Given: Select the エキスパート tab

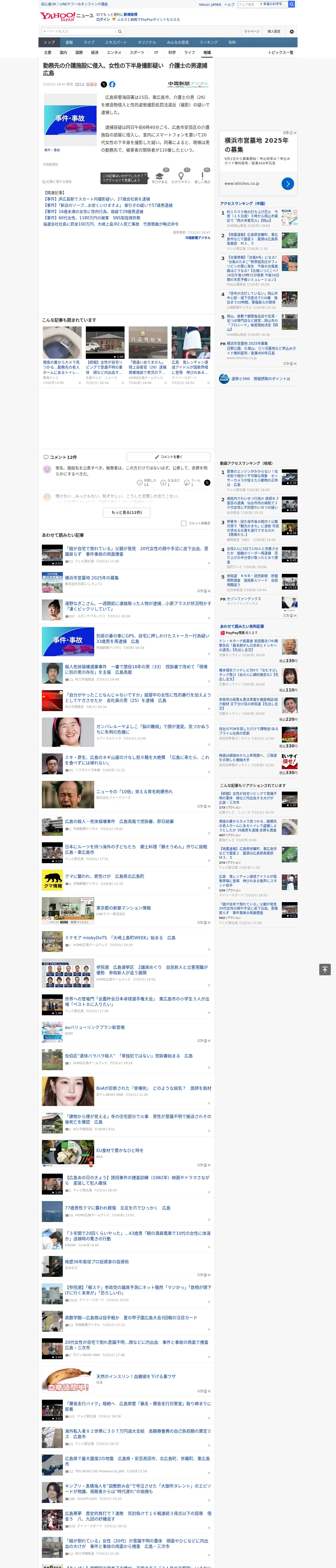Looking at the screenshot, I should [116, 43].
